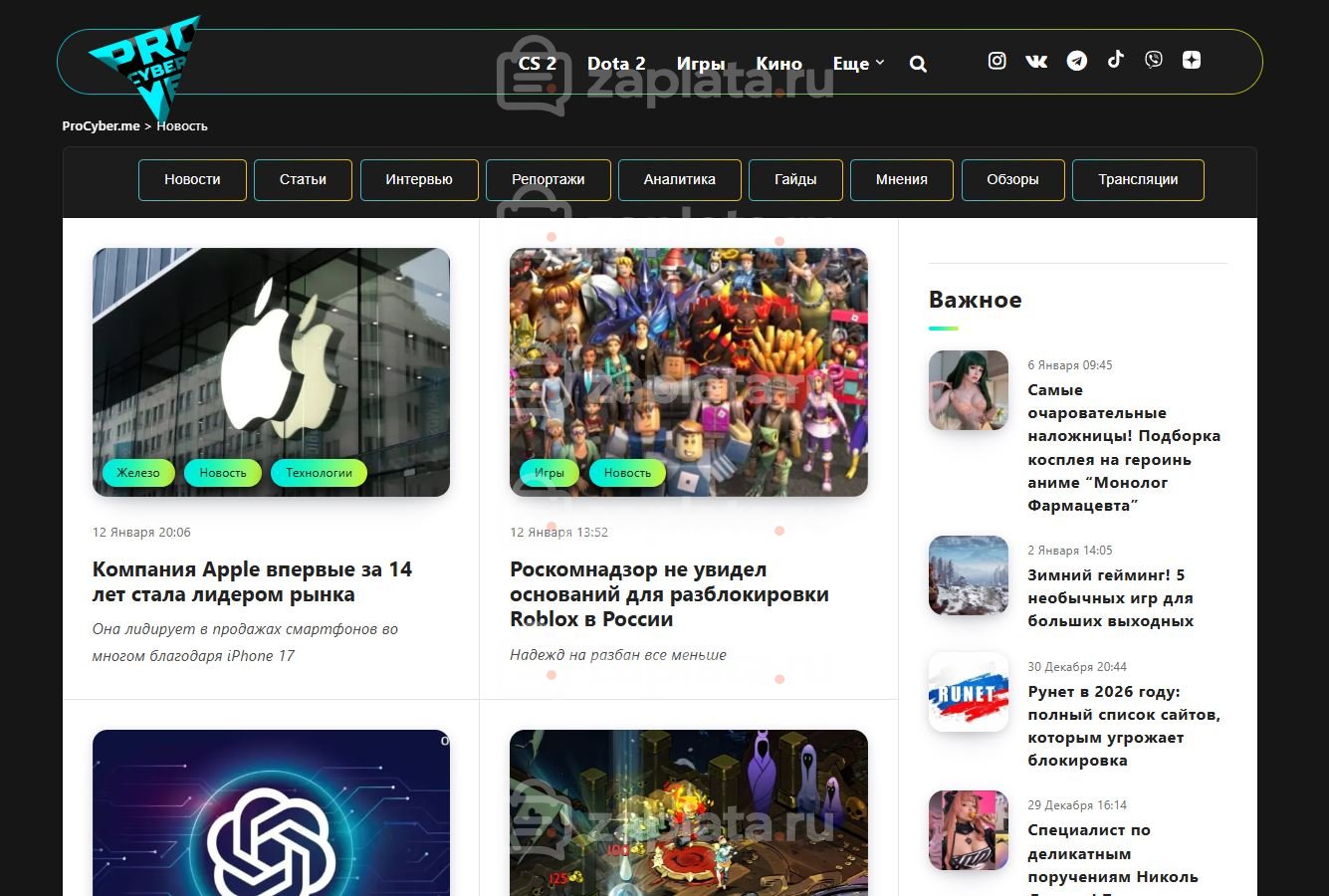Click the '12 Января 13:52' date text
Screen dimensions: 1329x896
tap(558, 533)
